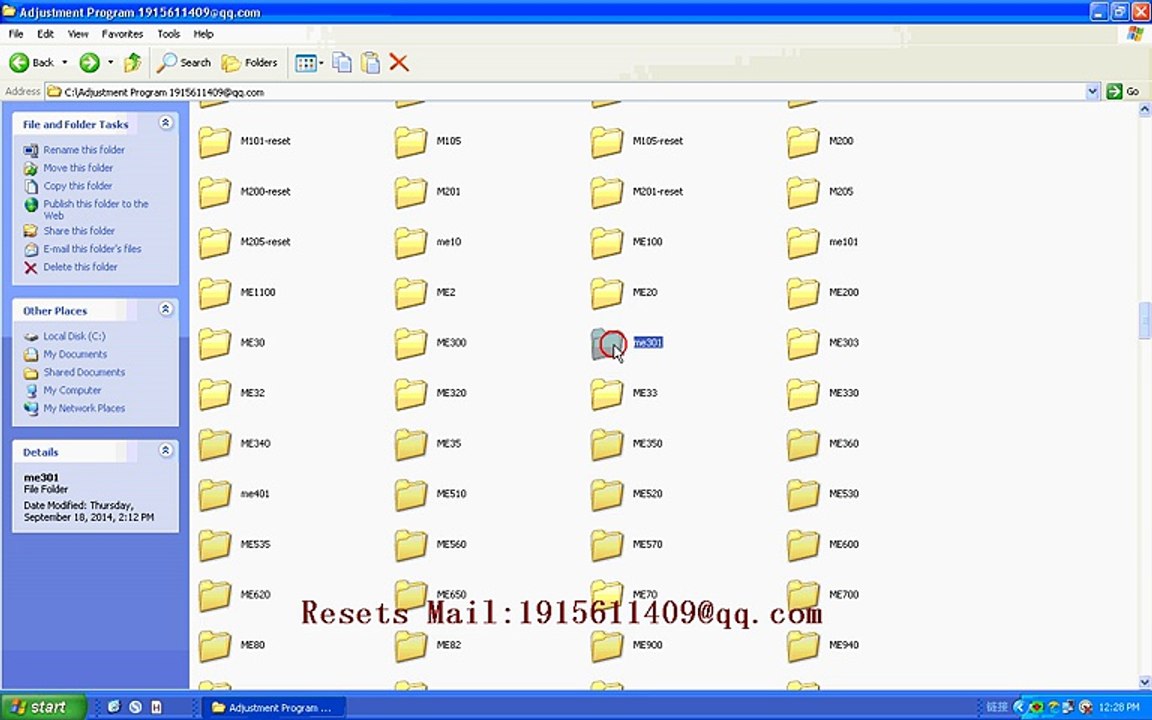Click the ME940 folder name

point(843,645)
